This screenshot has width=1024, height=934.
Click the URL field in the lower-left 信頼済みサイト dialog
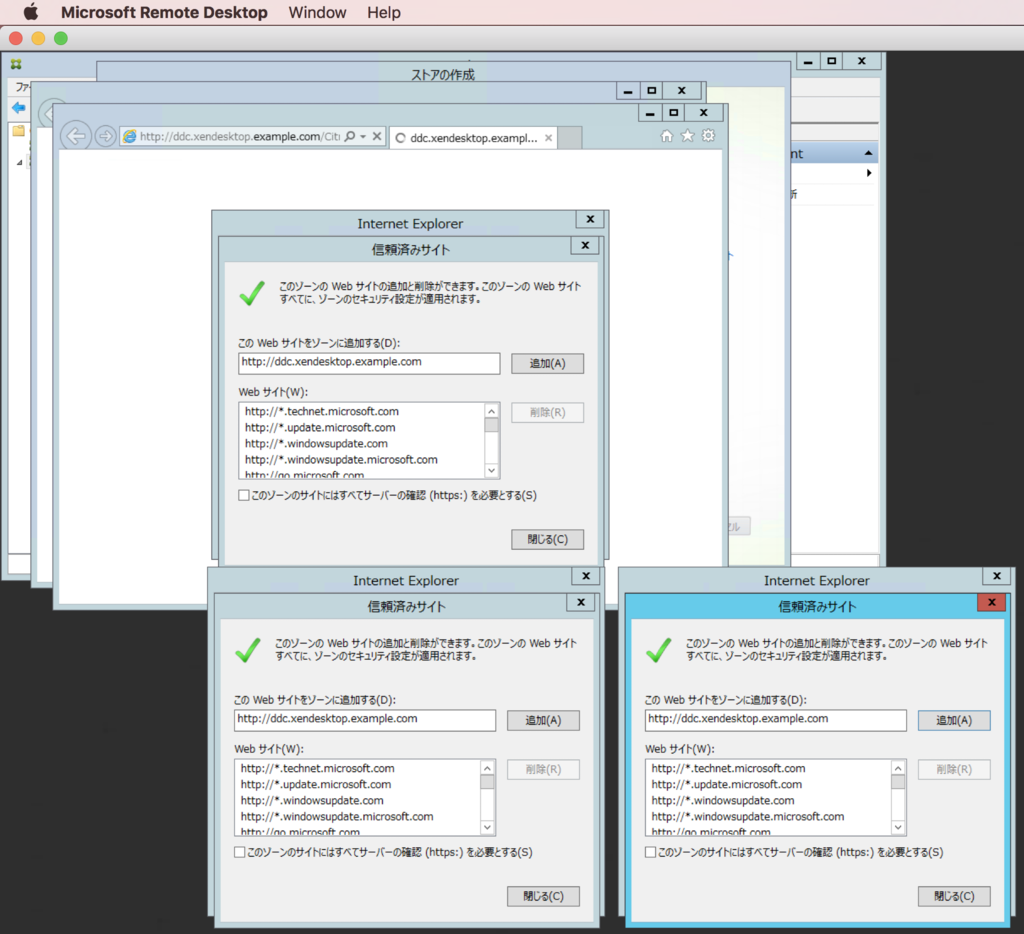click(x=365, y=719)
